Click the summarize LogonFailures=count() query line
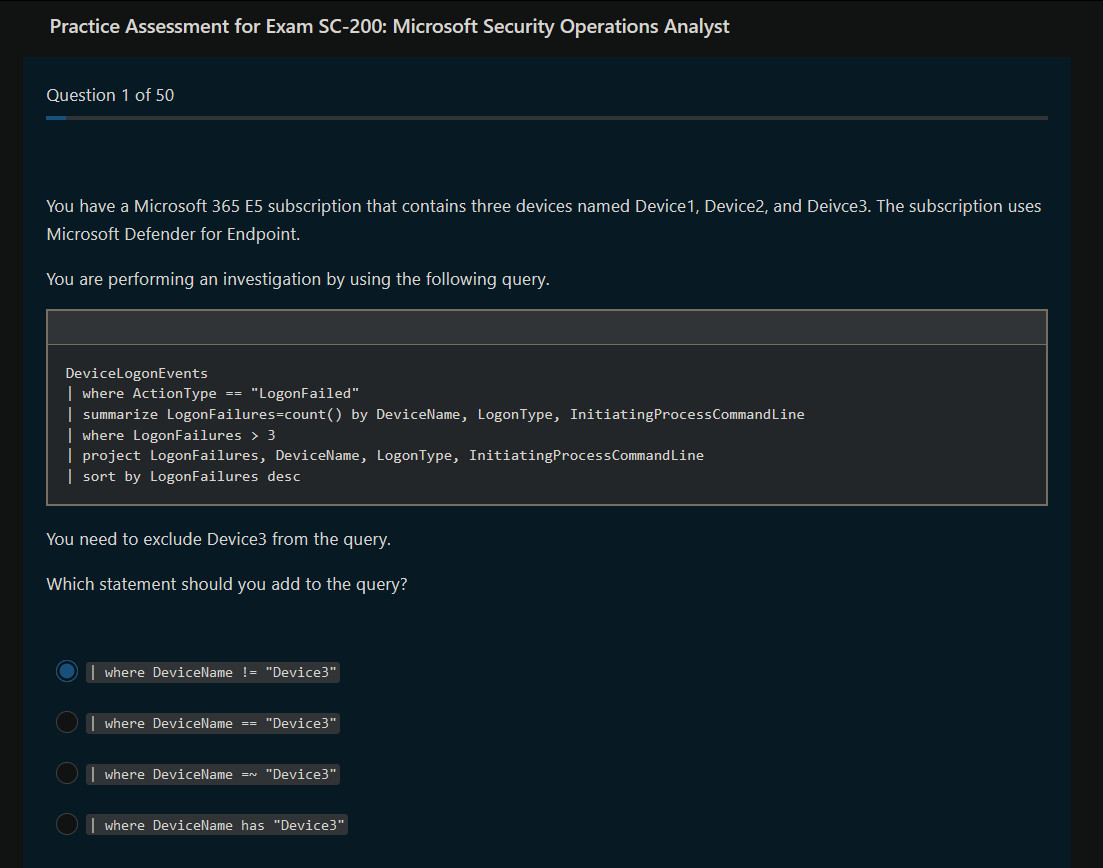Viewport: 1103px width, 868px height. 435,414
